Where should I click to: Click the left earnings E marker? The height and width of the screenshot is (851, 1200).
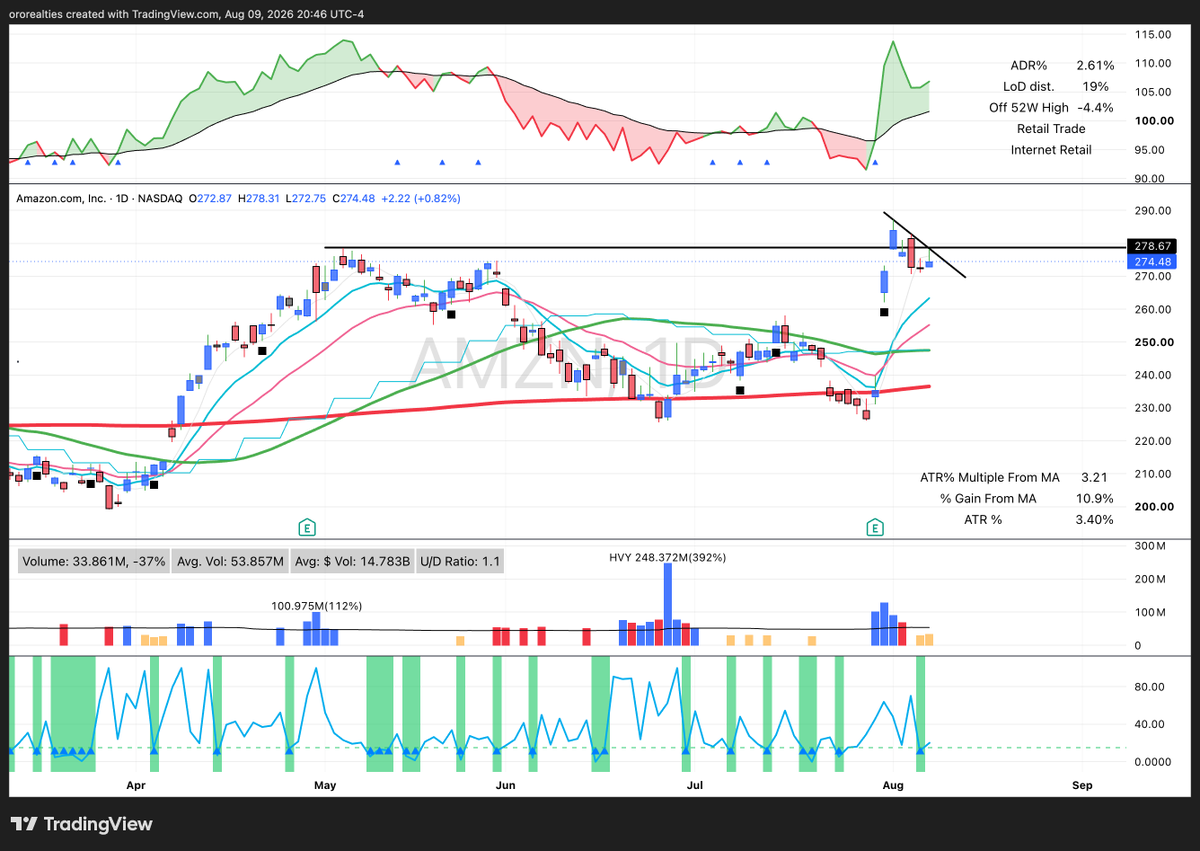click(x=308, y=527)
